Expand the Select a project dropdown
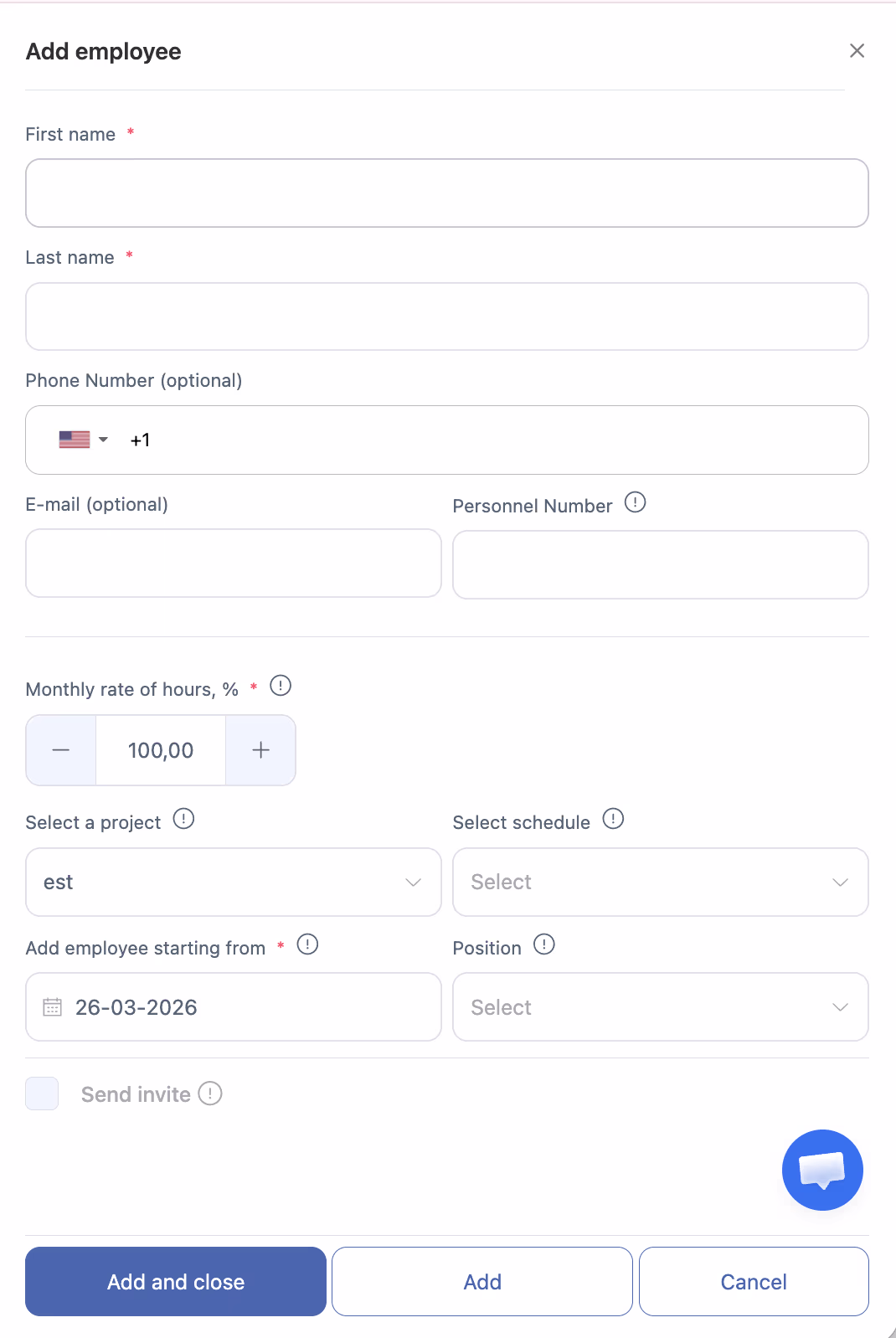The image size is (896, 1338). [234, 882]
